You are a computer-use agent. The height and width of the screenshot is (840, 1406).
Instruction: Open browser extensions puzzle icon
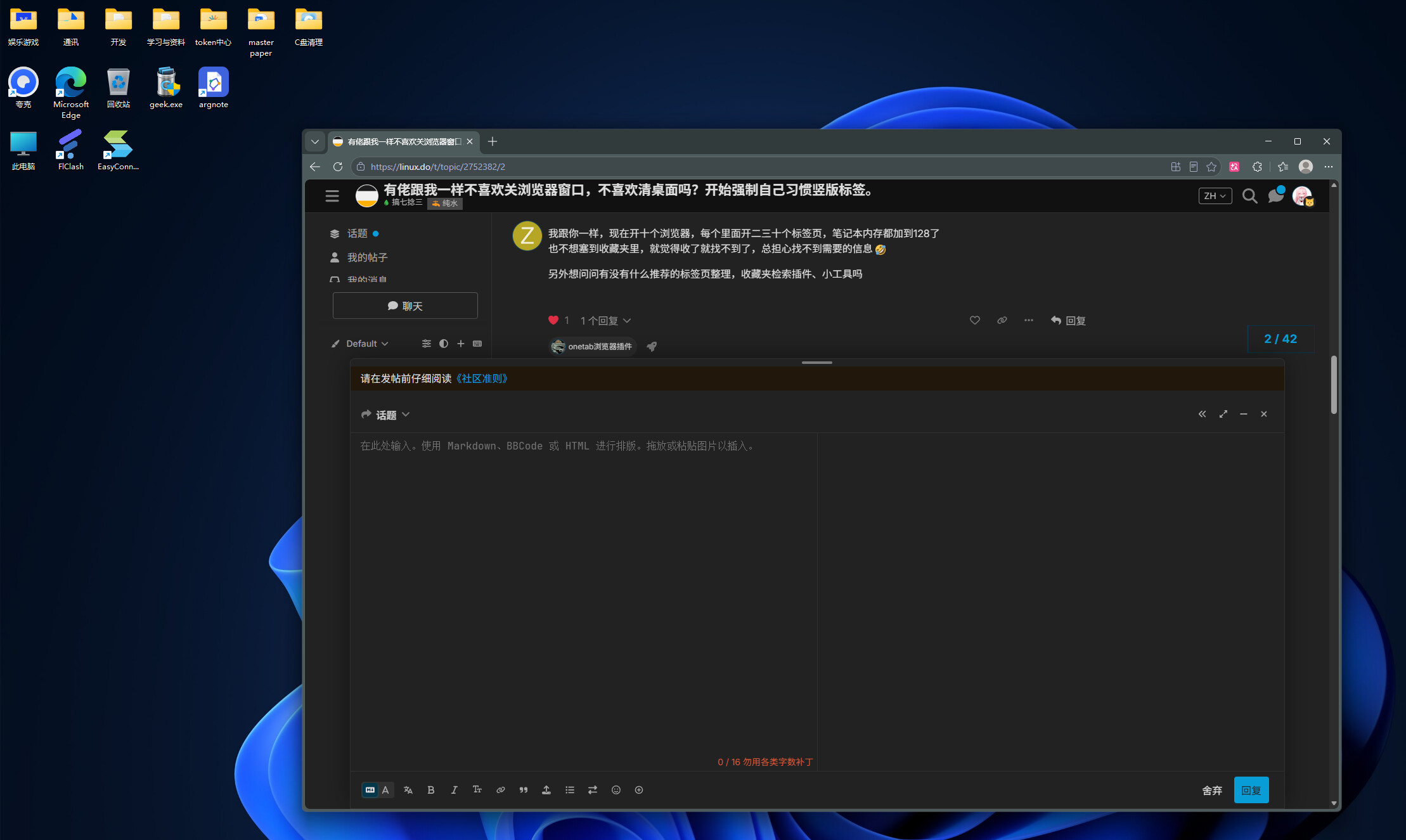click(x=1257, y=167)
